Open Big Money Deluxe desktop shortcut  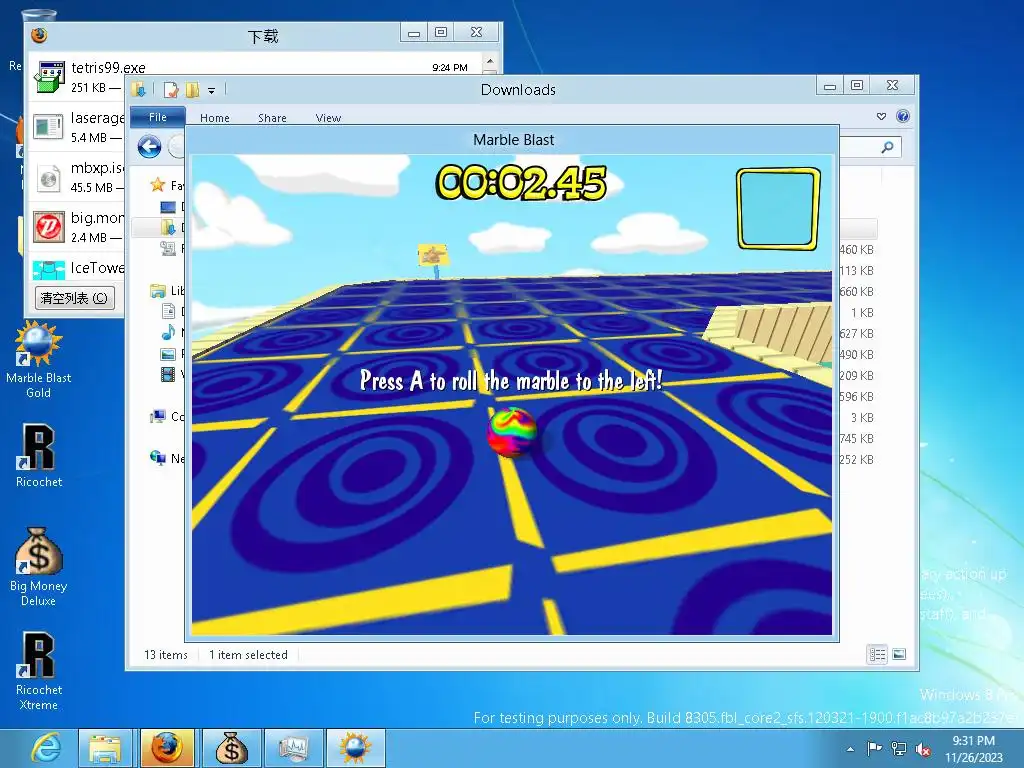click(x=39, y=566)
